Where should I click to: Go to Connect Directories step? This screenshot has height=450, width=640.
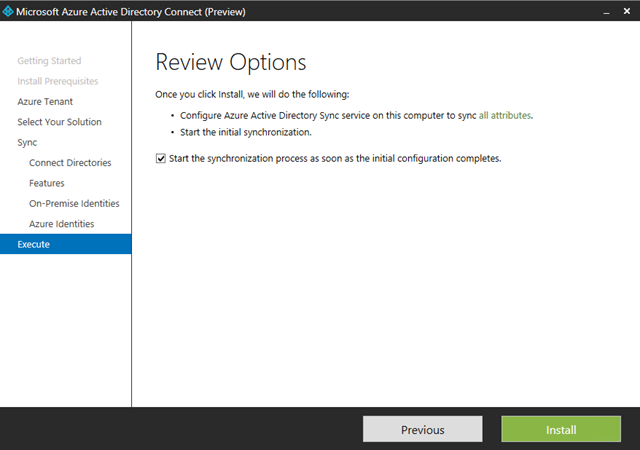click(70, 163)
